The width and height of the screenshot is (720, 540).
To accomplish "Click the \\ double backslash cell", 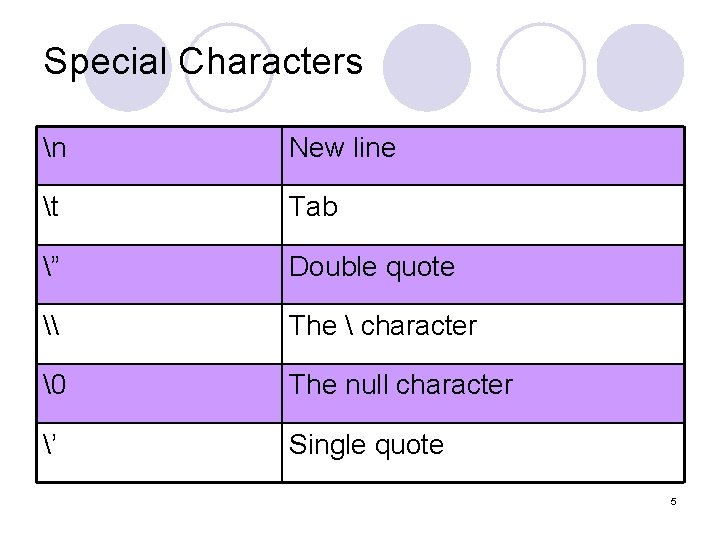I will (x=159, y=334).
